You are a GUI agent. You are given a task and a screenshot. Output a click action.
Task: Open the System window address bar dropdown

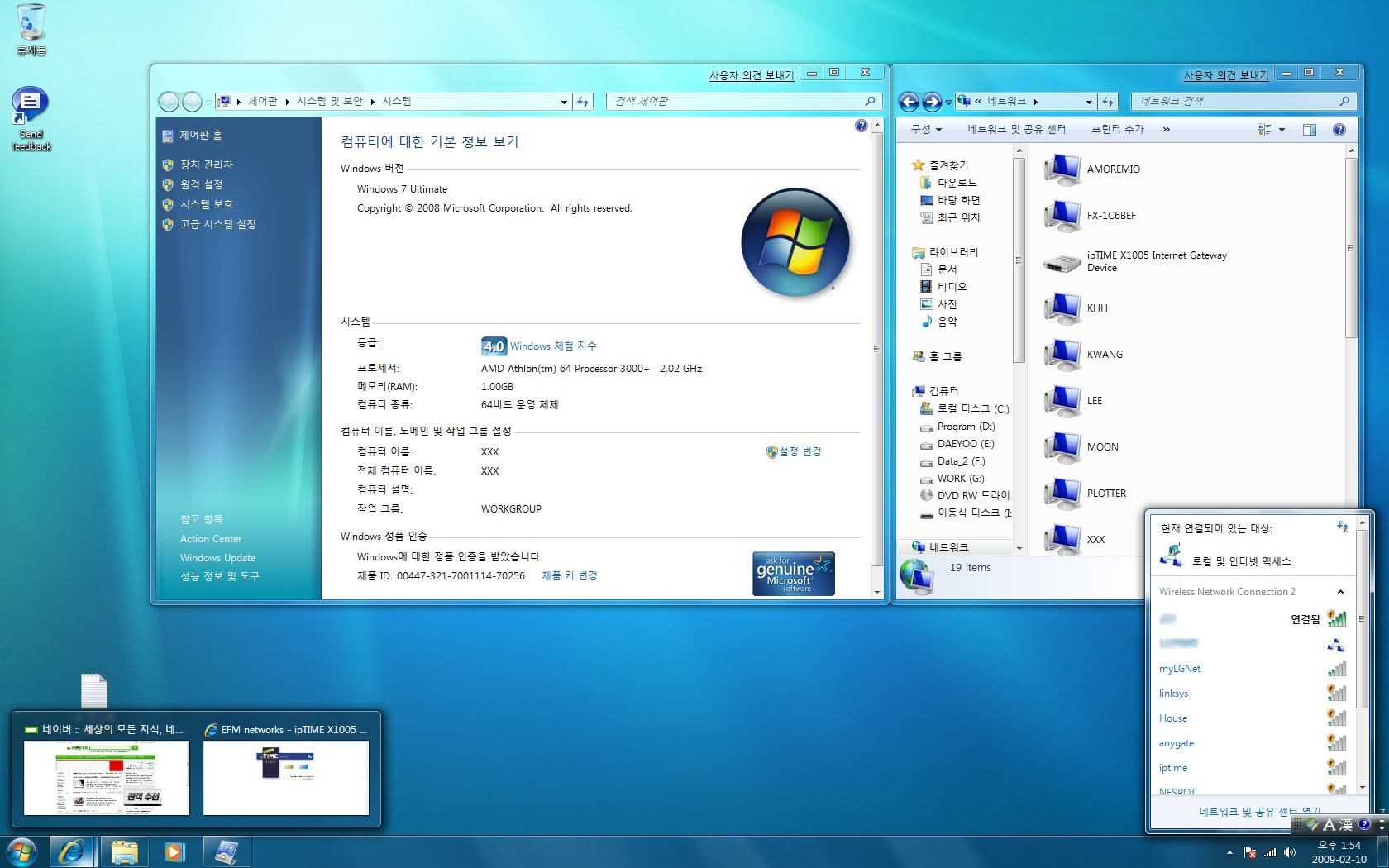point(564,102)
